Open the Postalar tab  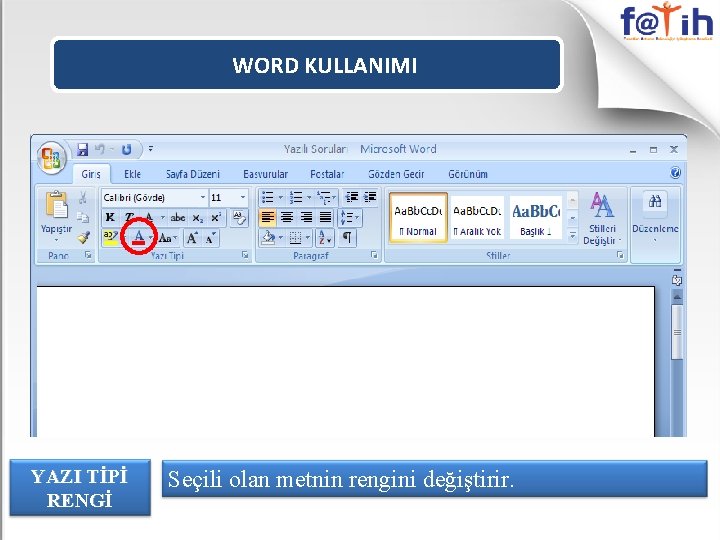[327, 174]
